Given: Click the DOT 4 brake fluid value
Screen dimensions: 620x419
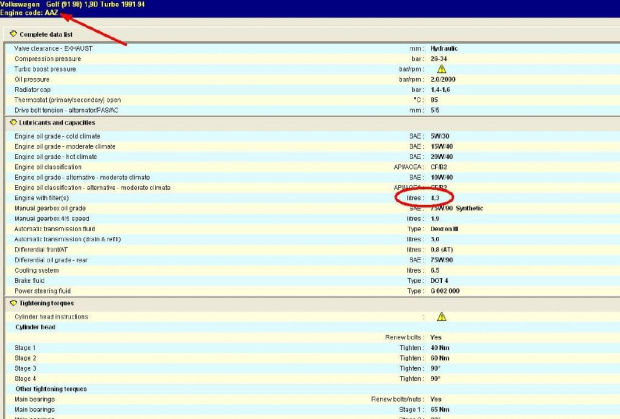Looking at the screenshot, I should (x=439, y=280).
